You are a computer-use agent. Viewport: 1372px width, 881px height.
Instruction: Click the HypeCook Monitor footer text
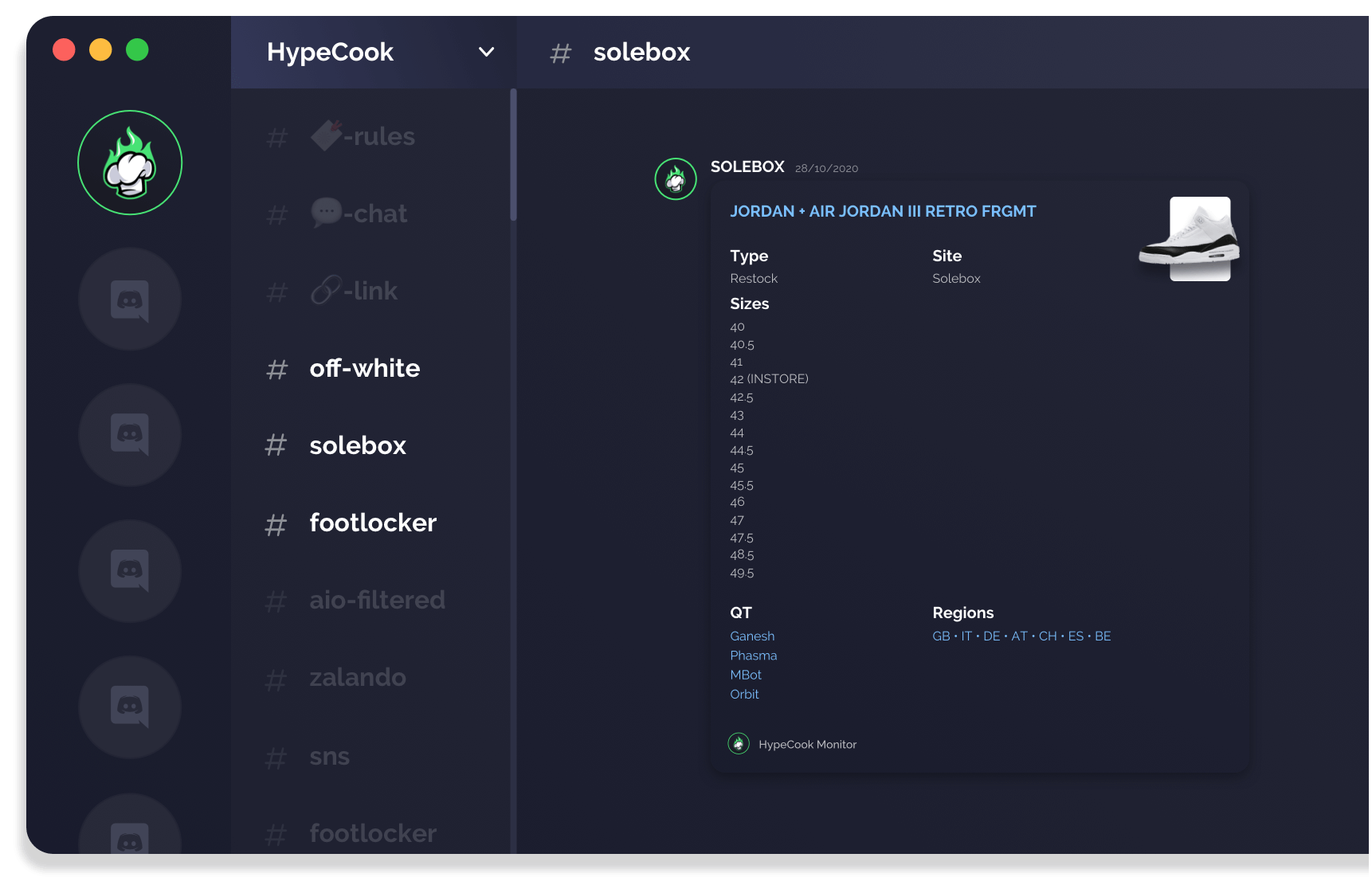[x=807, y=744]
